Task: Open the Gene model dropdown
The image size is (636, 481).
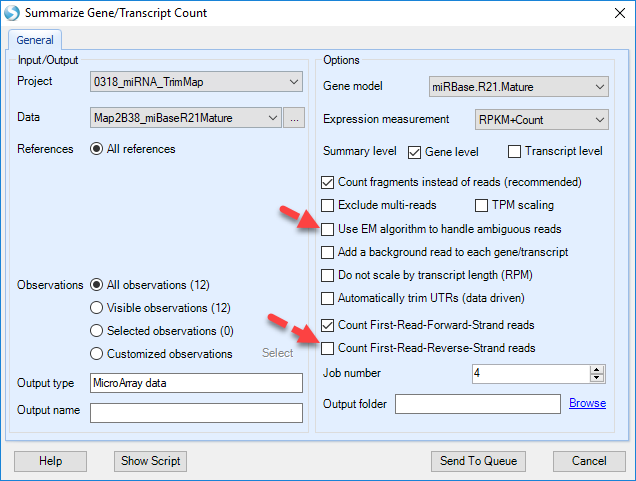Action: click(519, 86)
